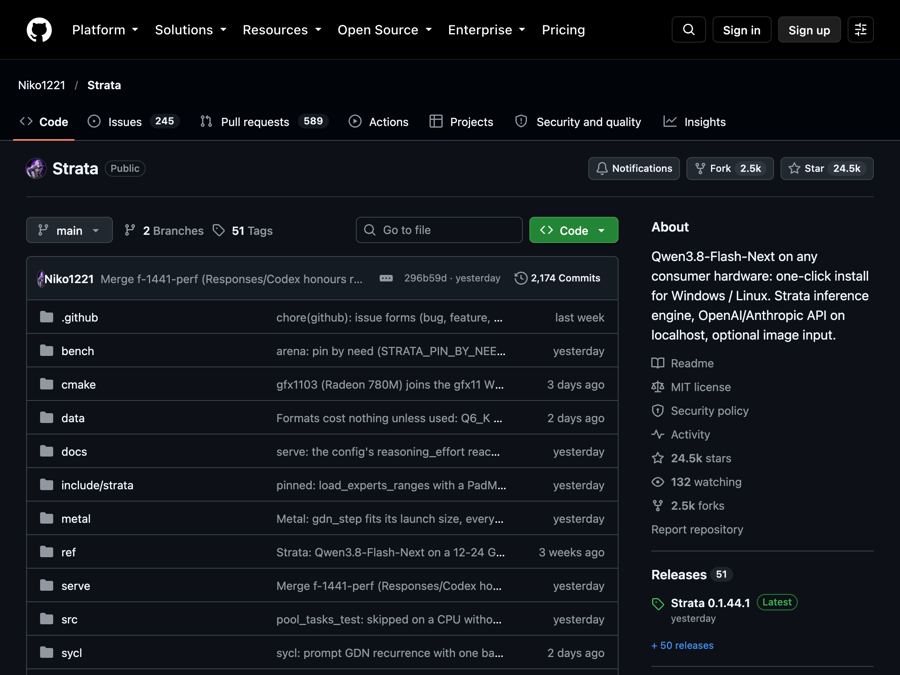Click the Activity pulse icon
The width and height of the screenshot is (900, 675).
[x=658, y=435]
